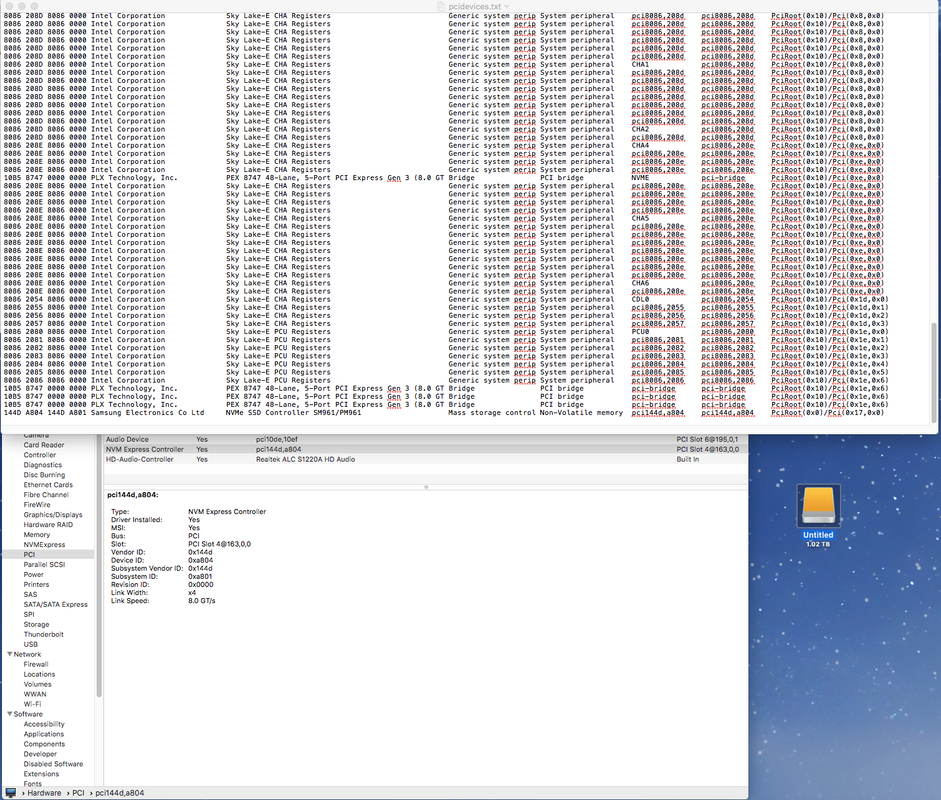This screenshot has width=941, height=800.
Task: Select Disc Burning in the sidebar
Action: (44, 475)
